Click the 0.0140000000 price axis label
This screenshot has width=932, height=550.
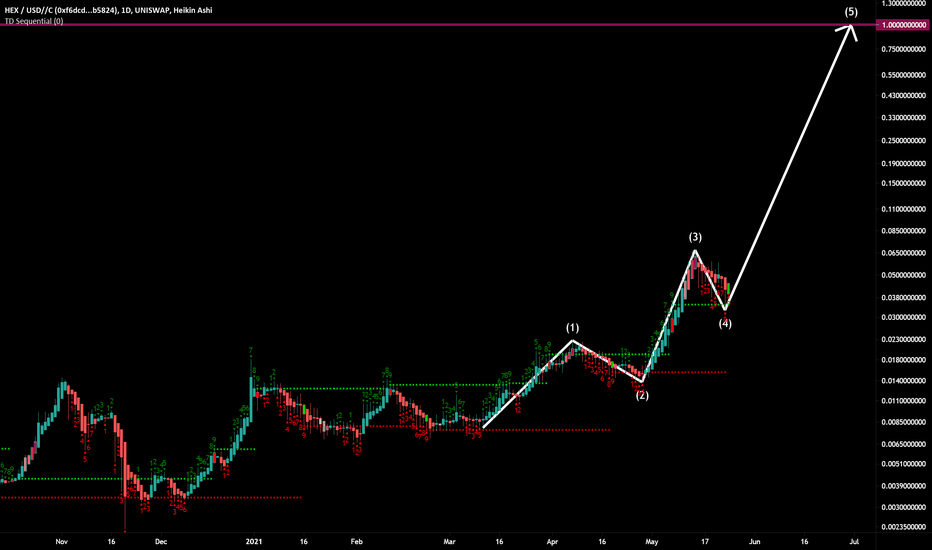(x=903, y=381)
